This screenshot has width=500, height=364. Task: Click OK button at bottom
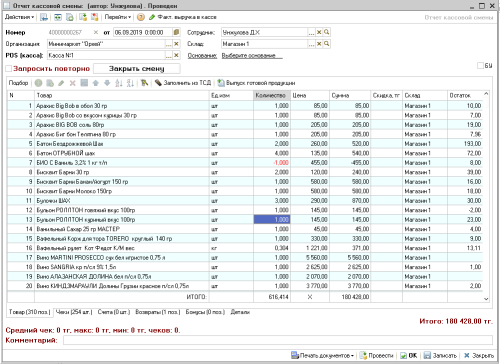click(409, 356)
